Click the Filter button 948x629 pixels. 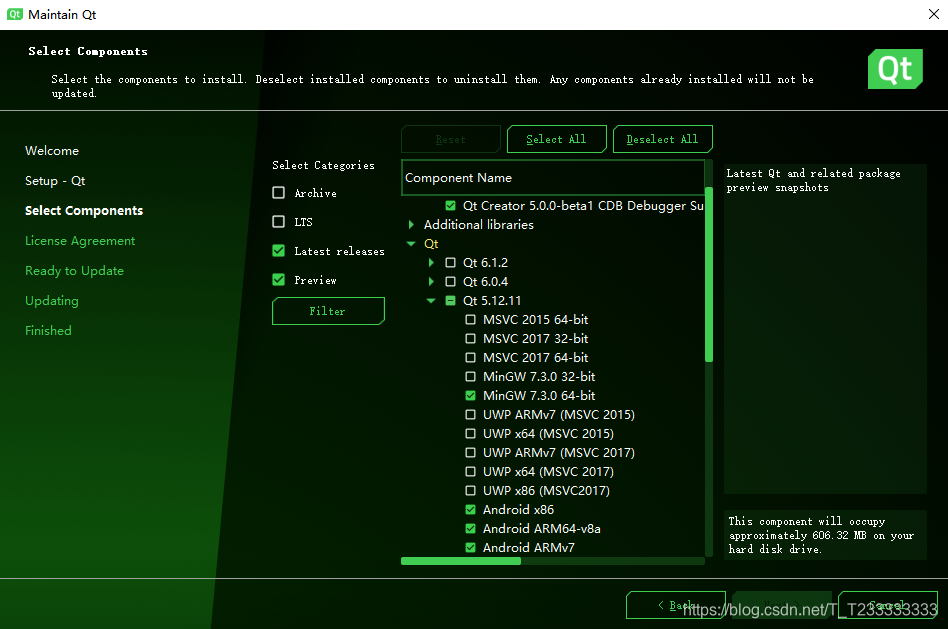point(328,311)
